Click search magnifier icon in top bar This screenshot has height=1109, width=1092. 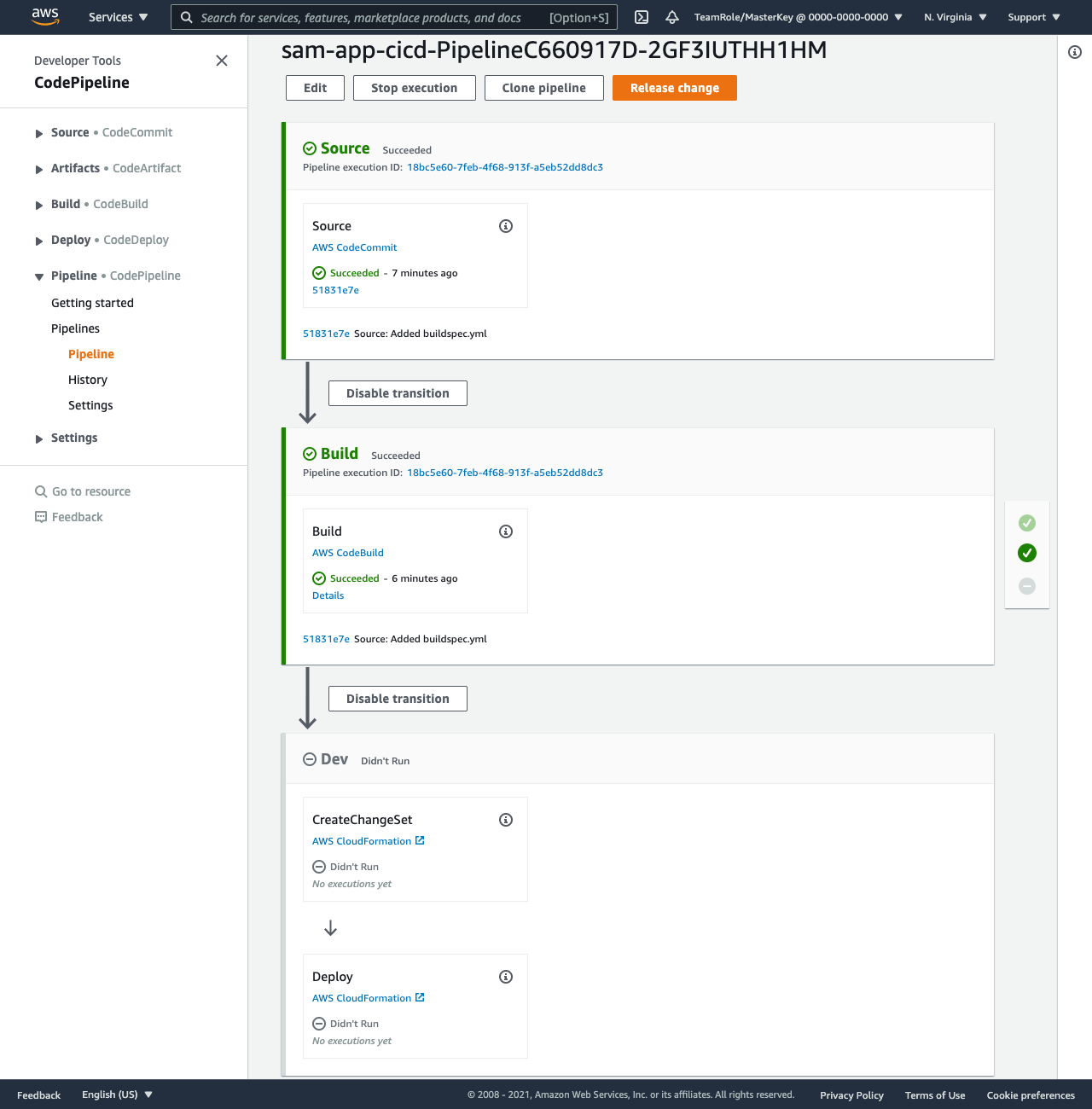coord(187,17)
